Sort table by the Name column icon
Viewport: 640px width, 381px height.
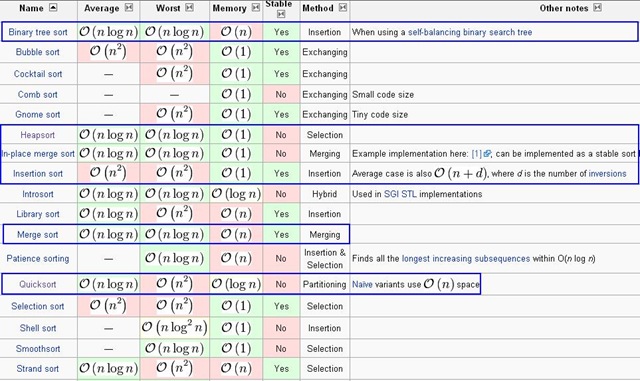[53, 7]
